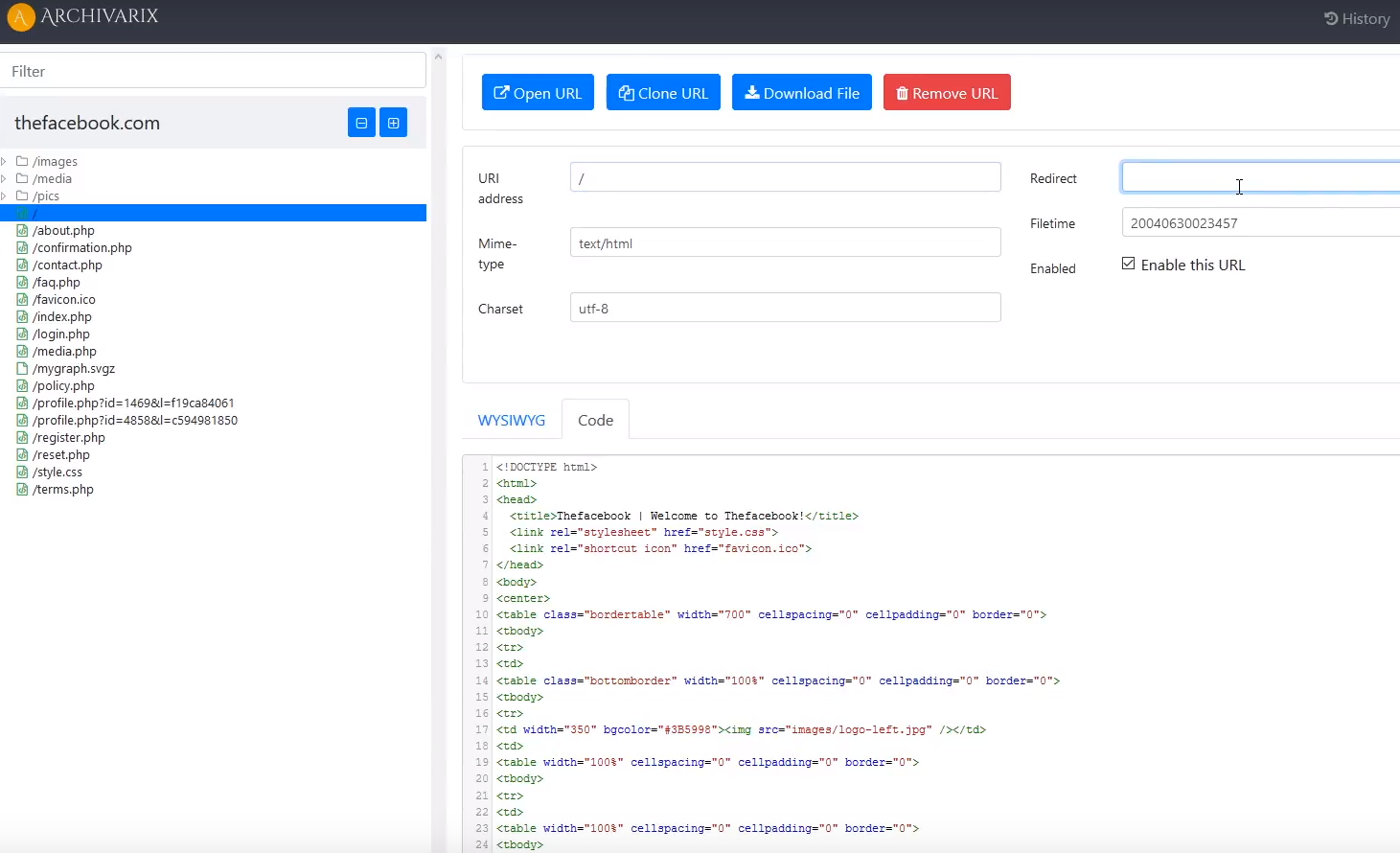Click the /login.php file icon

click(x=22, y=334)
